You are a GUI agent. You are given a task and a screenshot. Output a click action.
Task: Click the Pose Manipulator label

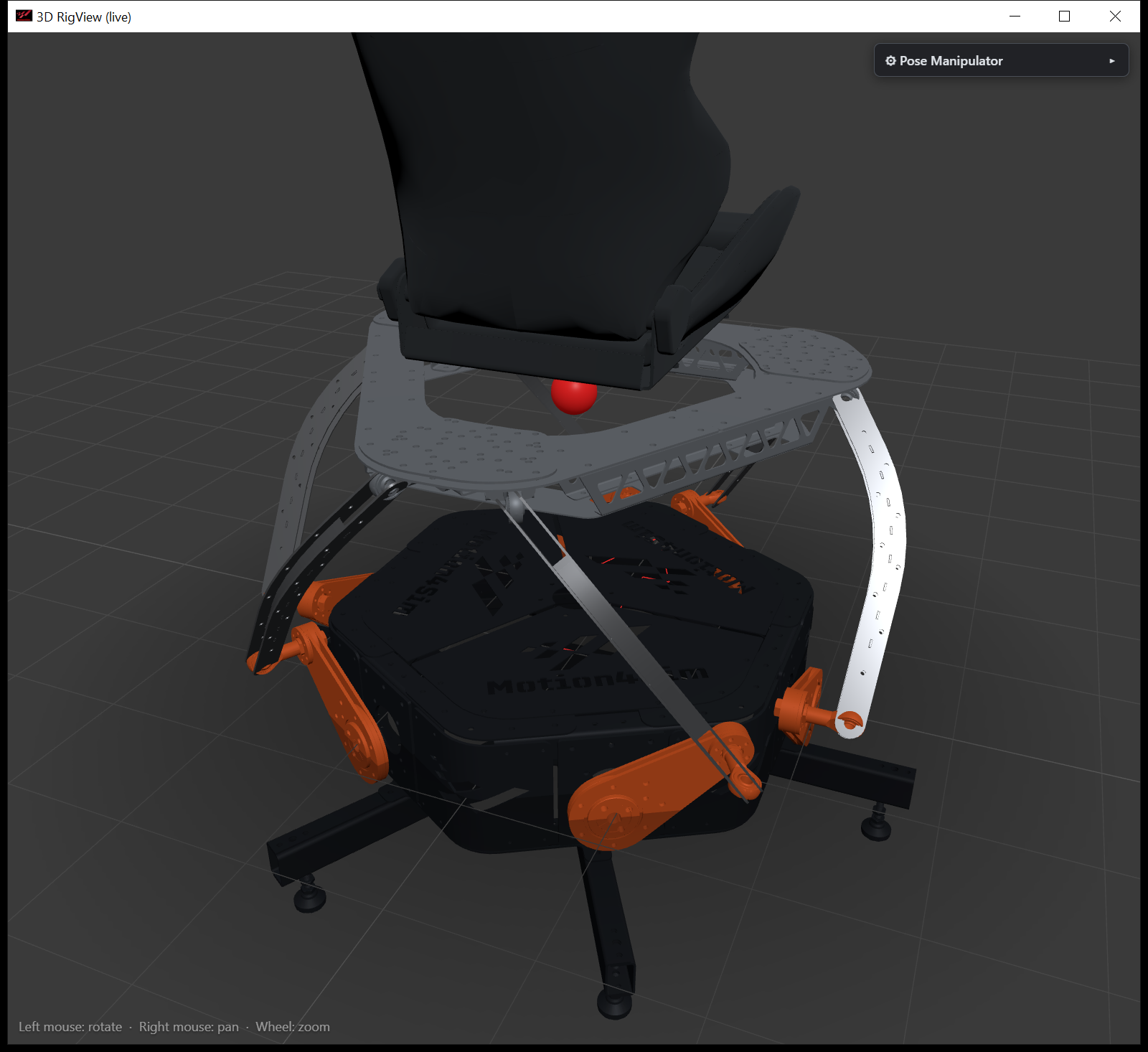[951, 61]
